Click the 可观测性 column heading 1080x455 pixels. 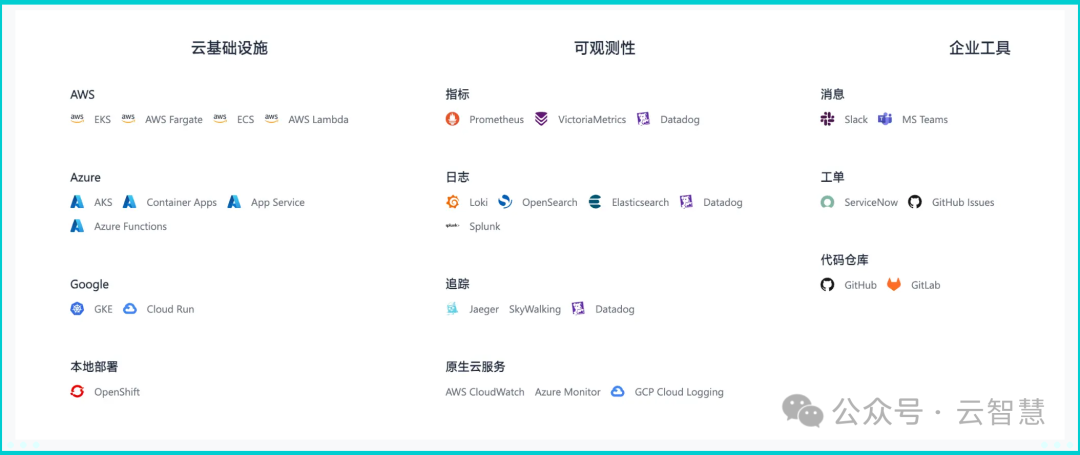[x=605, y=48]
